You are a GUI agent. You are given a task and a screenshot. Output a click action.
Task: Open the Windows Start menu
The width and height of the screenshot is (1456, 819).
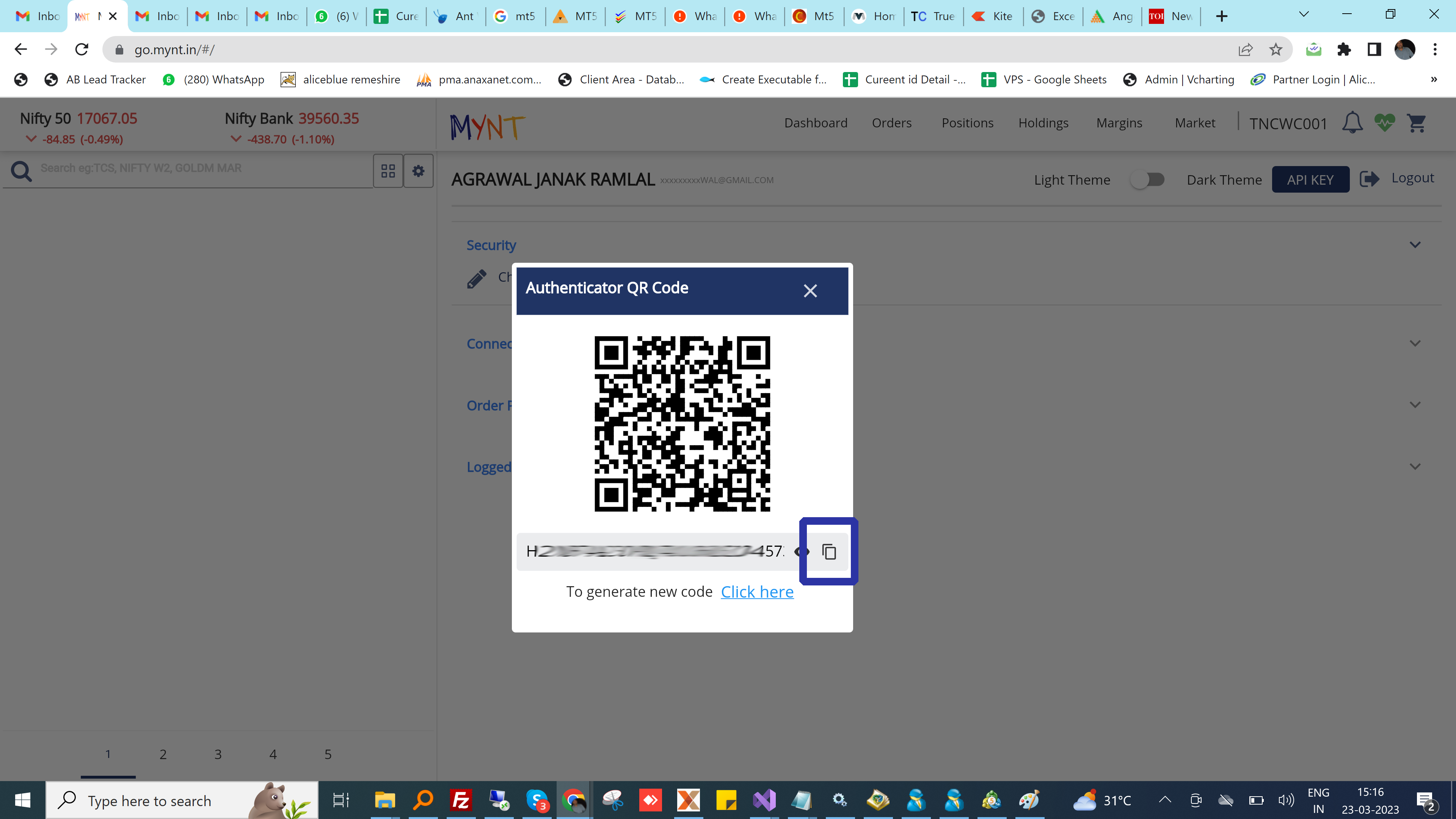coord(23,800)
